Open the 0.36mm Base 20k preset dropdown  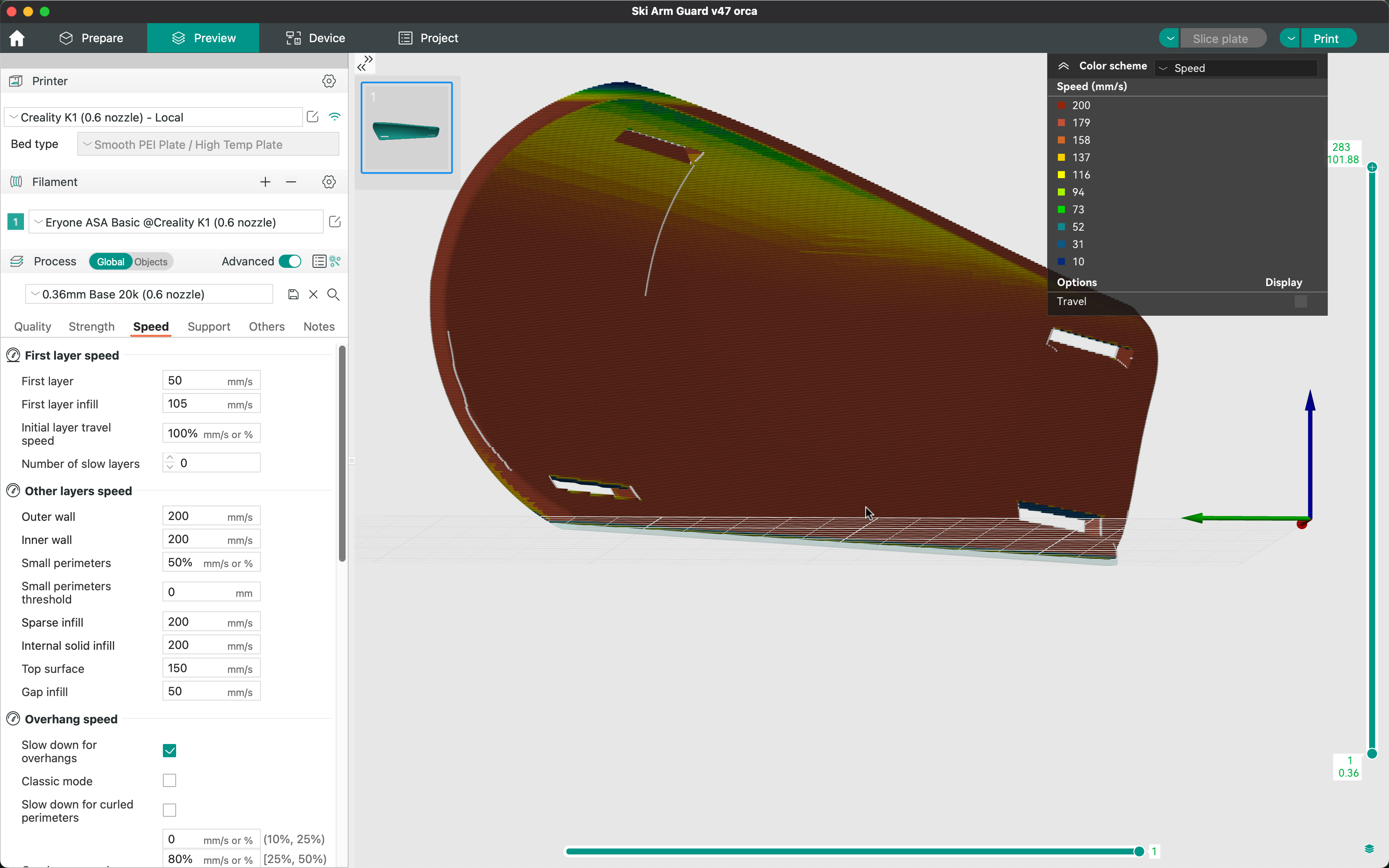(149, 294)
